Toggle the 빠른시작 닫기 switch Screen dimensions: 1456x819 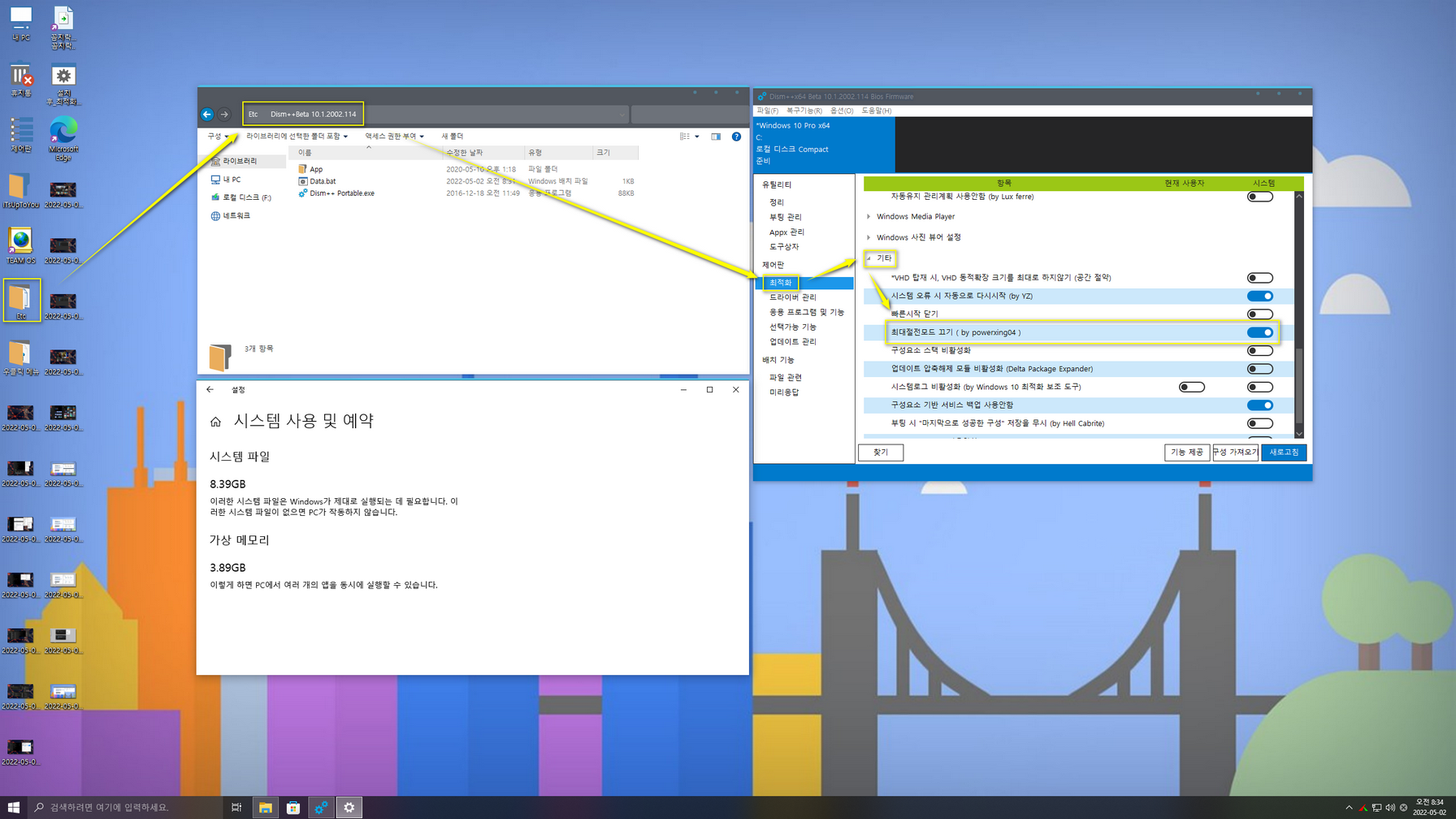(1259, 314)
